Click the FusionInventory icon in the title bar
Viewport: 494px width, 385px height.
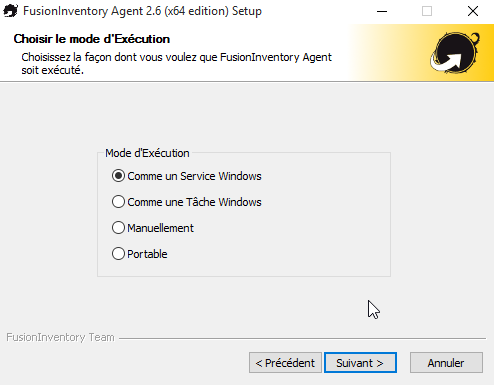(x=10, y=11)
